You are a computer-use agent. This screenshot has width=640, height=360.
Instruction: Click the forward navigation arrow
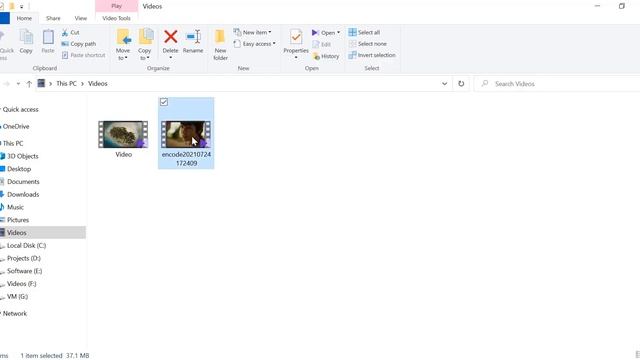[7, 84]
